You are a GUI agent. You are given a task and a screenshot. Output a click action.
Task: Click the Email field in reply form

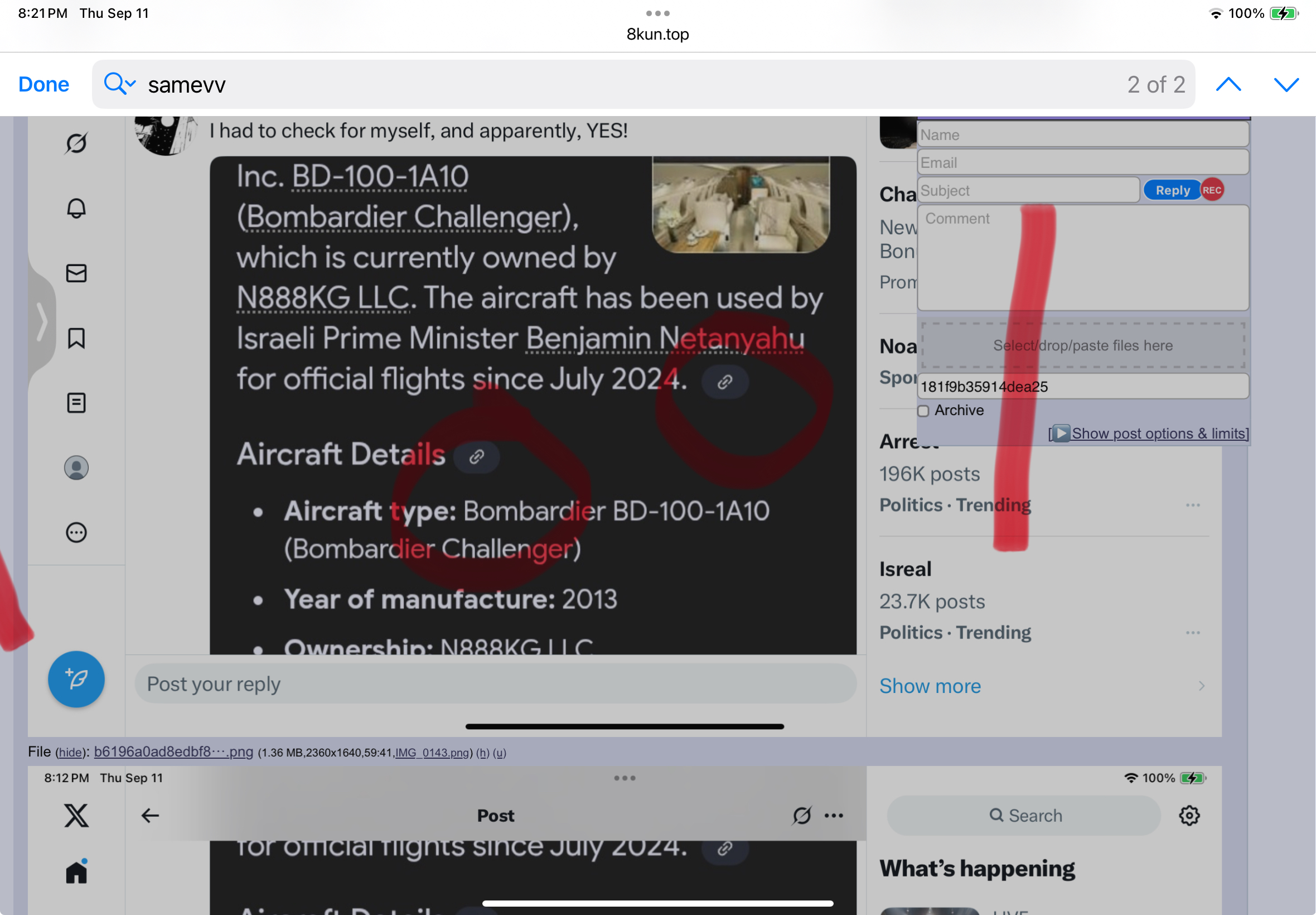click(x=1083, y=162)
